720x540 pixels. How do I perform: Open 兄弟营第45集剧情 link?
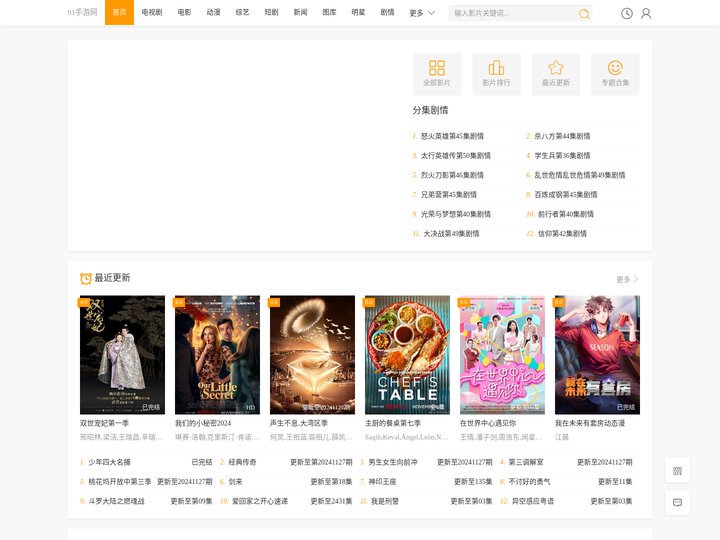coord(449,195)
